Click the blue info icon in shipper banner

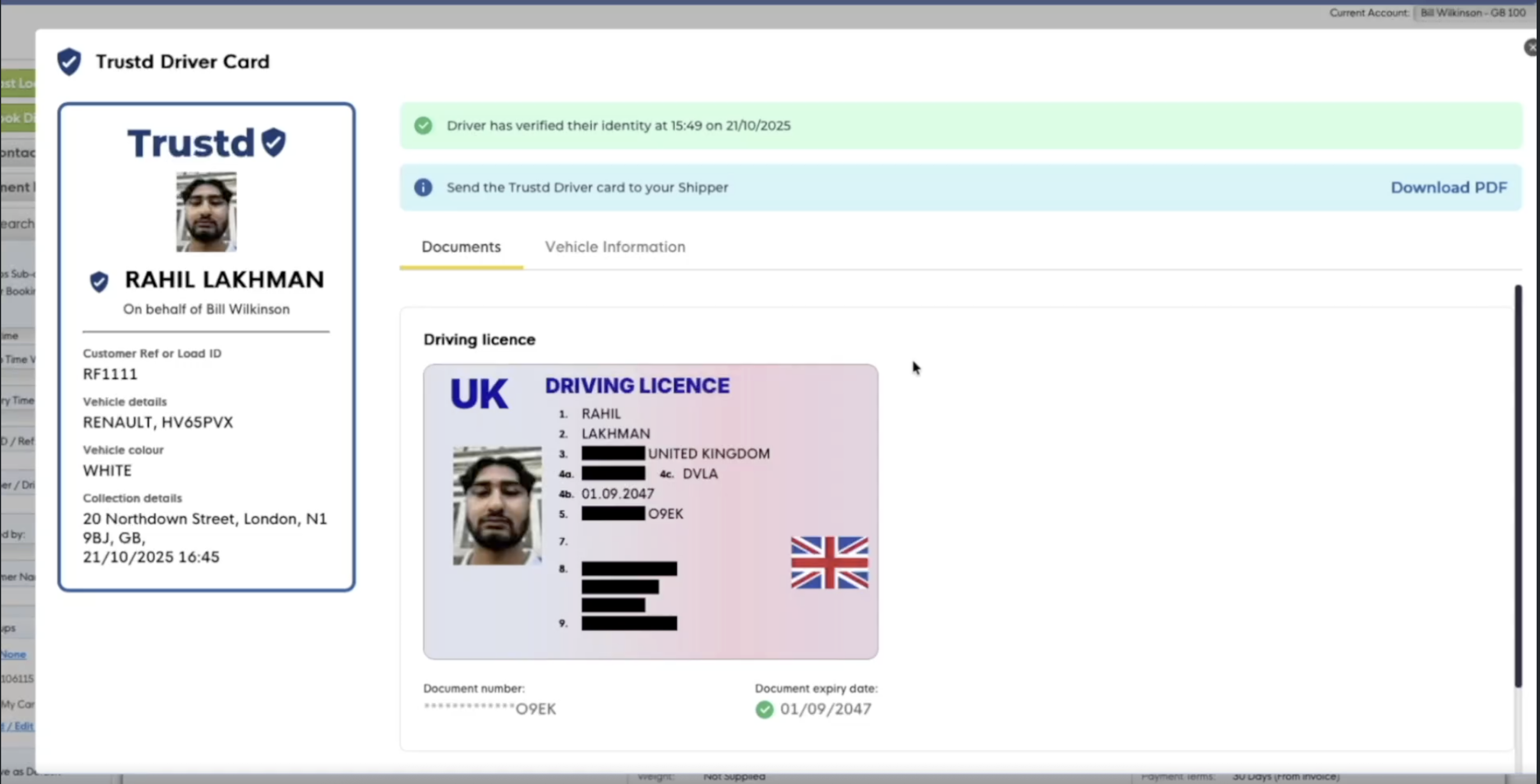tap(423, 187)
